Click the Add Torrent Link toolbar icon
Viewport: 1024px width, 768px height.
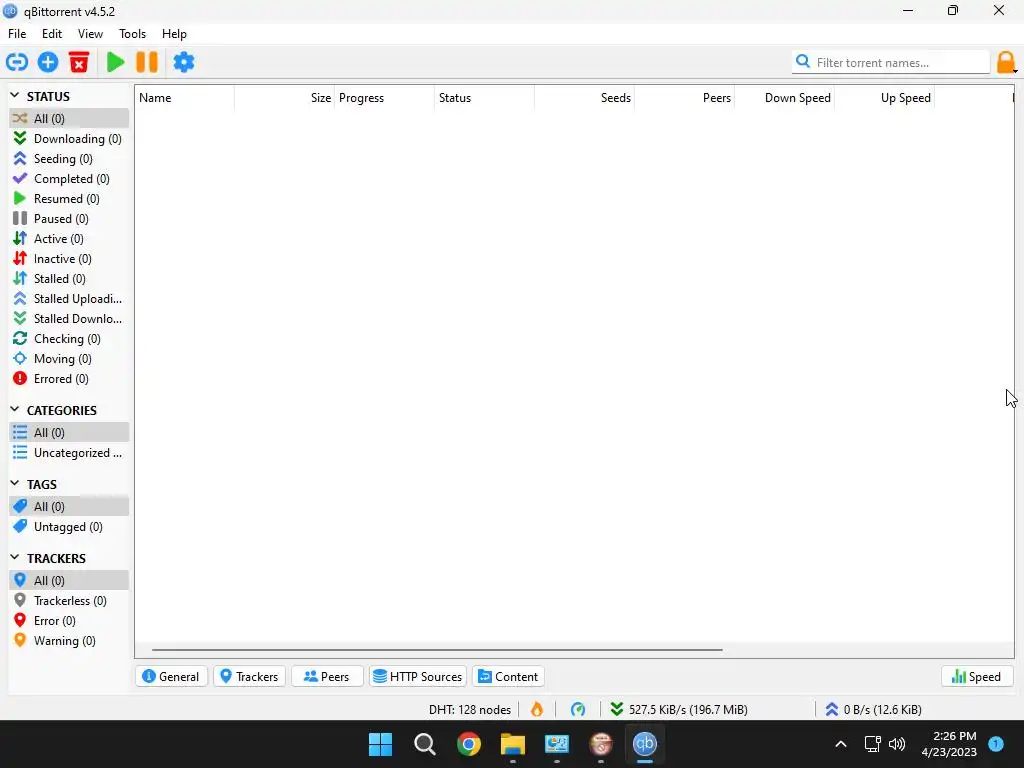coord(17,62)
